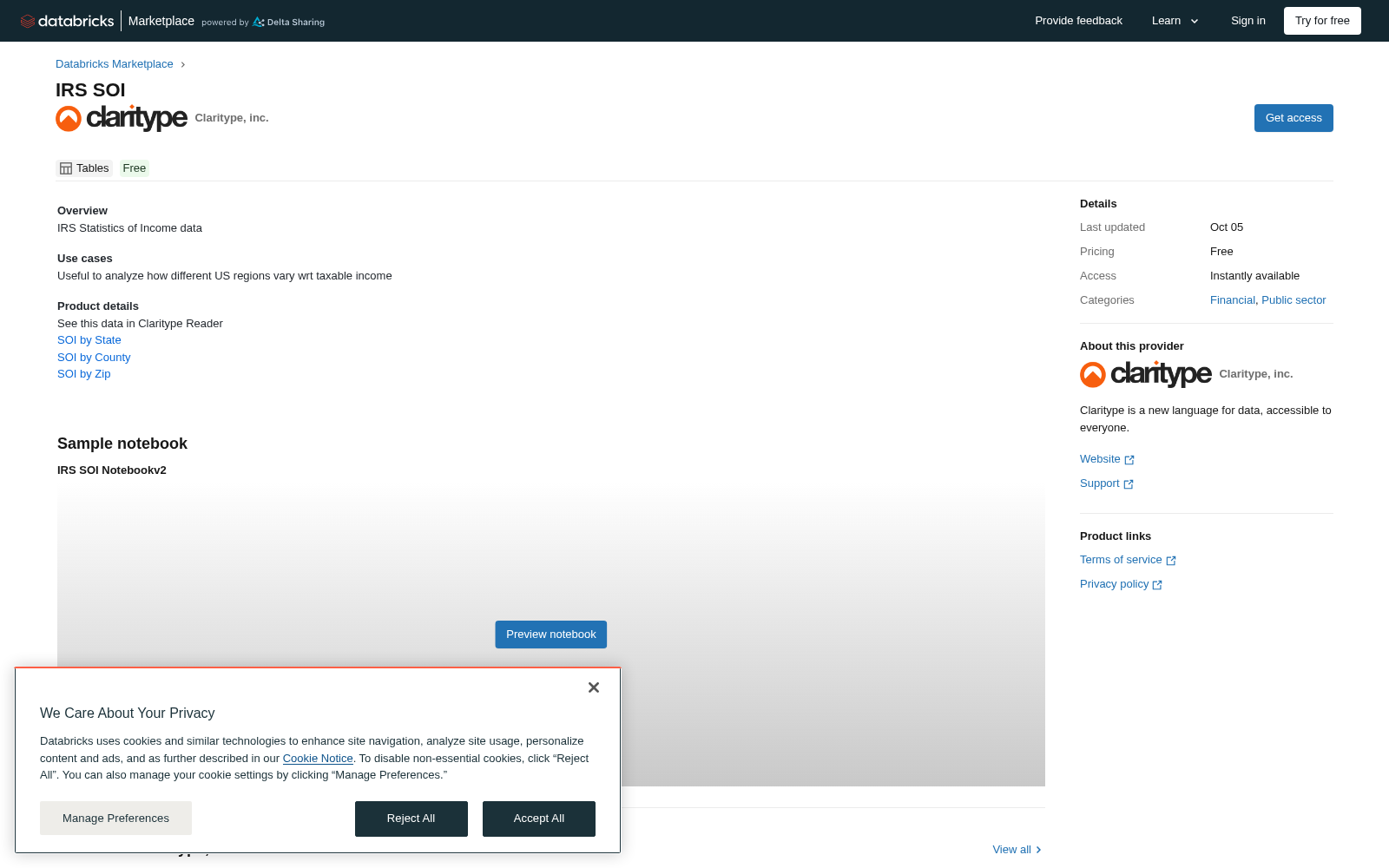This screenshot has height=868, width=1389.
Task: Close the cookie privacy banner
Action: [x=594, y=687]
